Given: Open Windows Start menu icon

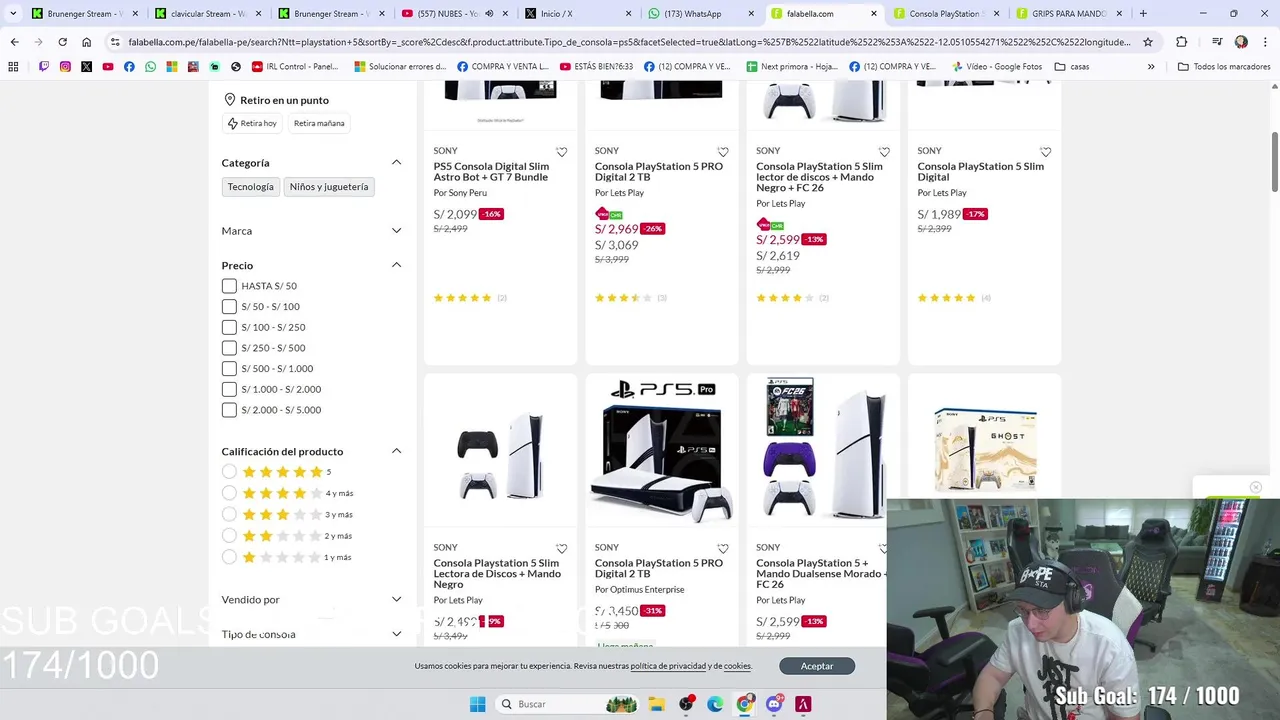Looking at the screenshot, I should [x=477, y=704].
